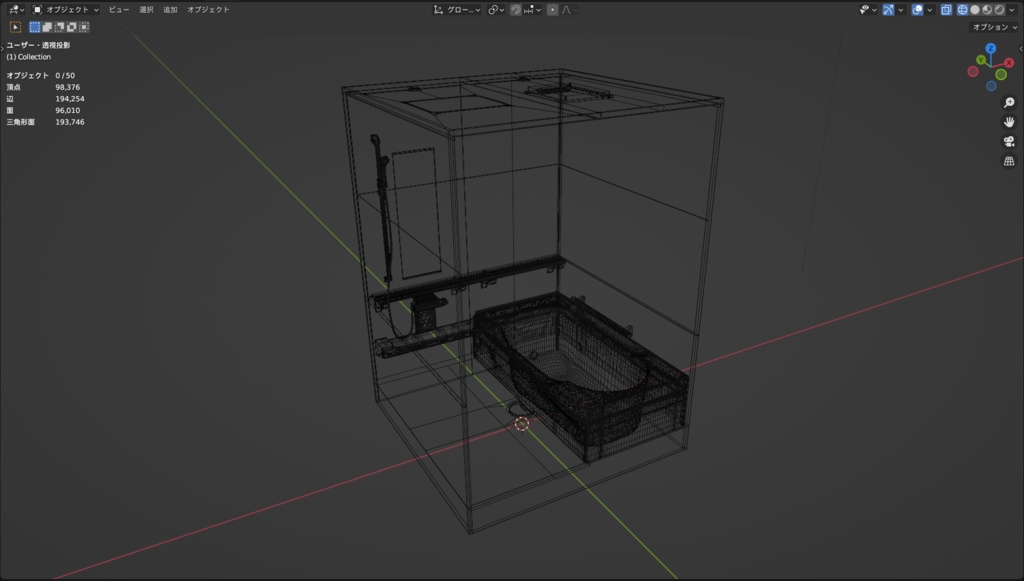Align view to the Z axis gizmo
The width and height of the screenshot is (1024, 581).
click(x=991, y=48)
